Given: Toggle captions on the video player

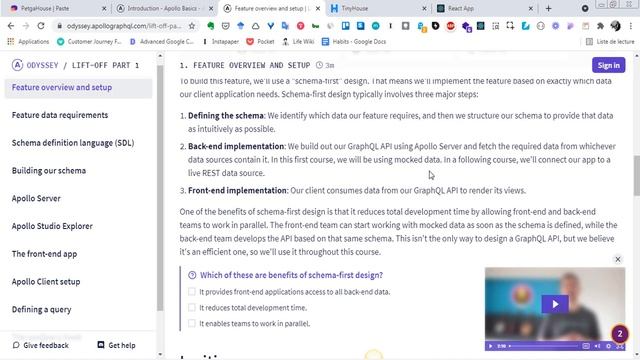Looking at the screenshot, I should tap(586, 346).
